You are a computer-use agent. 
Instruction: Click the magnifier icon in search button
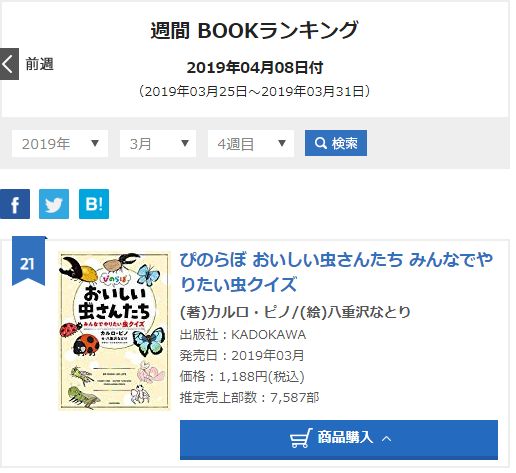pyautogui.click(x=321, y=143)
